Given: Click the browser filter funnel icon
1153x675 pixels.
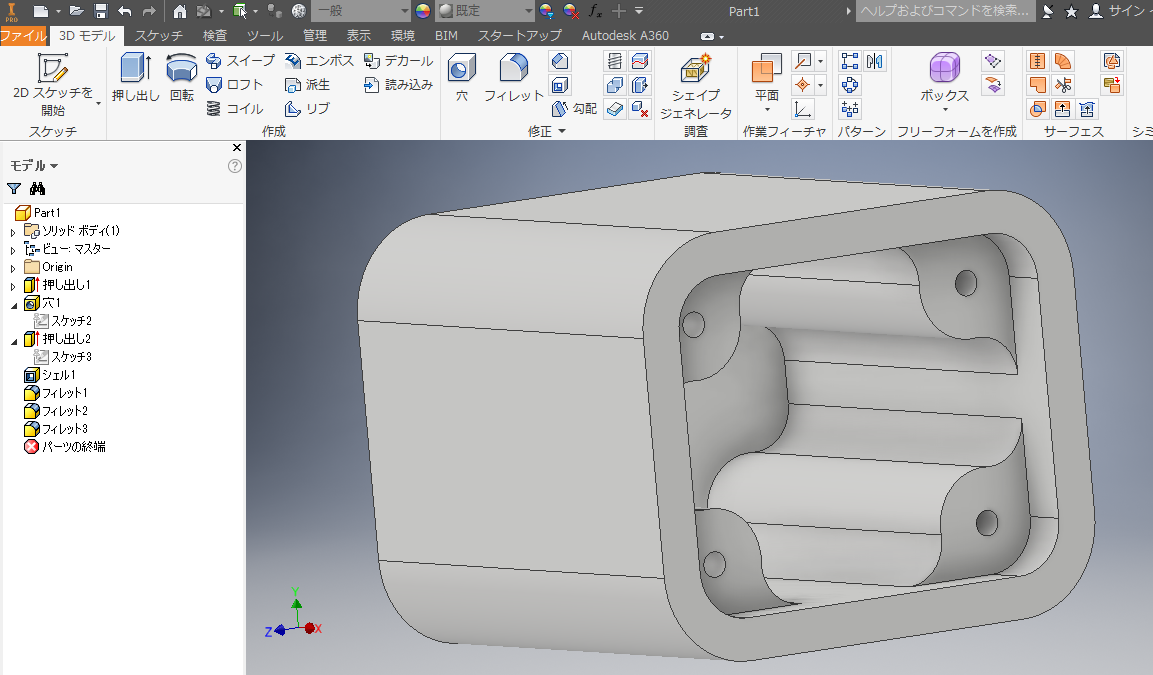Looking at the screenshot, I should pyautogui.click(x=14, y=189).
